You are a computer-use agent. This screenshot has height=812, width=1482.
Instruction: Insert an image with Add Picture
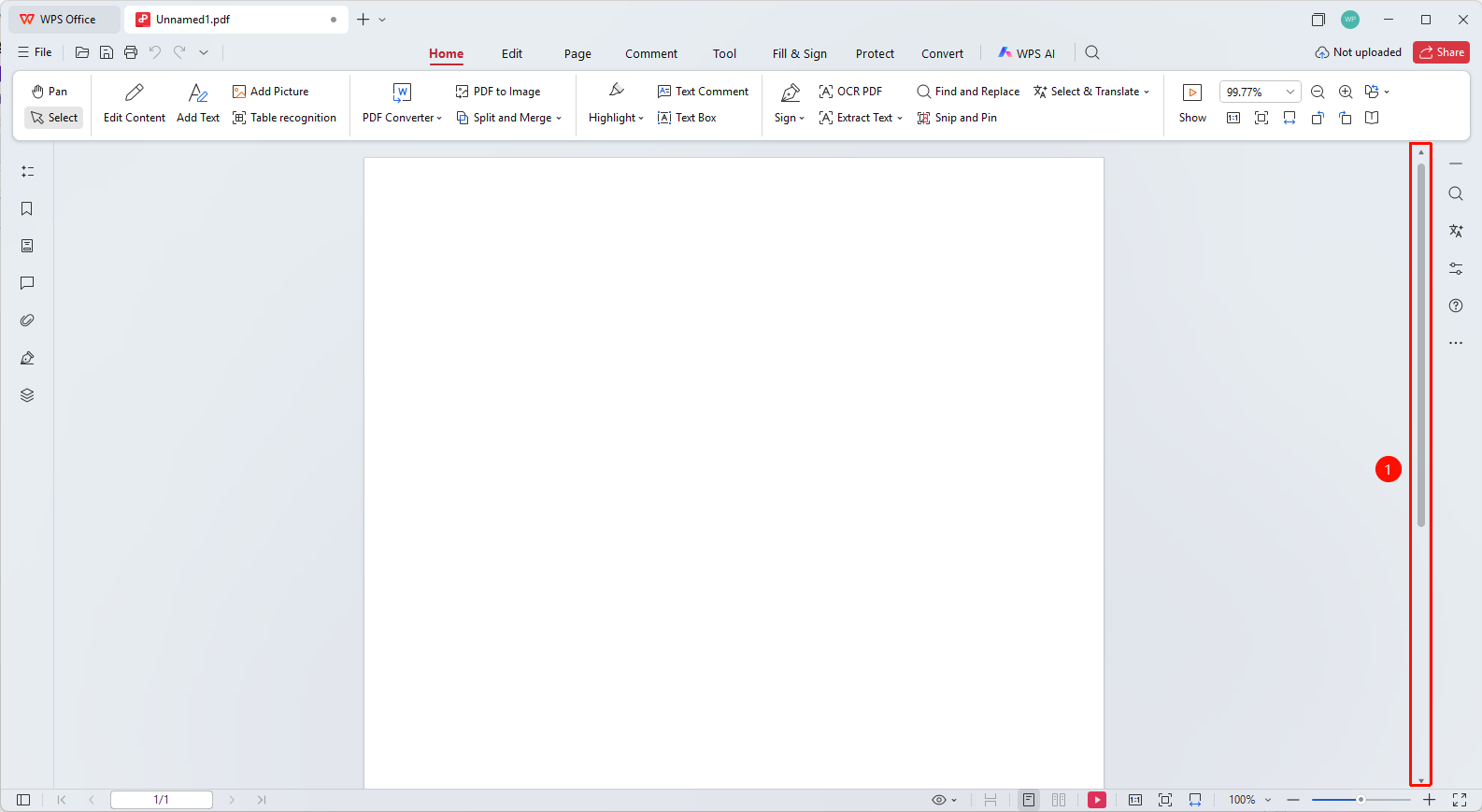(x=270, y=92)
